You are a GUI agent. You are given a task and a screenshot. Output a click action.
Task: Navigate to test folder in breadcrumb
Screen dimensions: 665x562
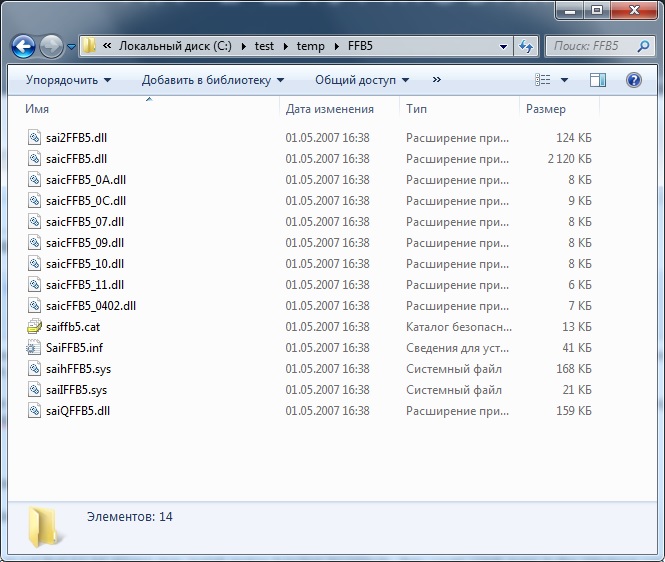pos(264,46)
